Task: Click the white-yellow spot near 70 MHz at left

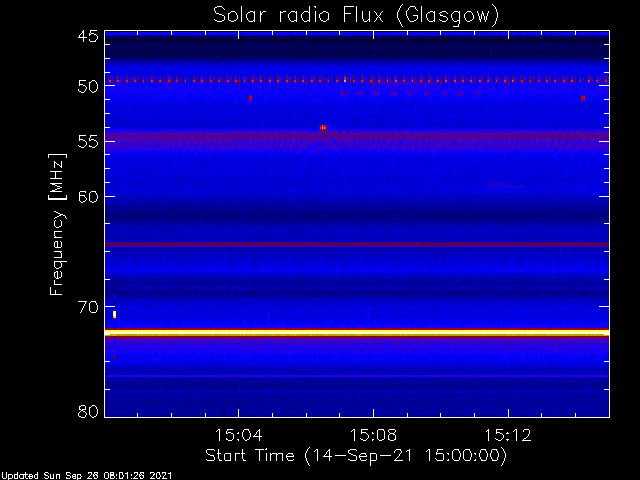Action: tap(115, 314)
